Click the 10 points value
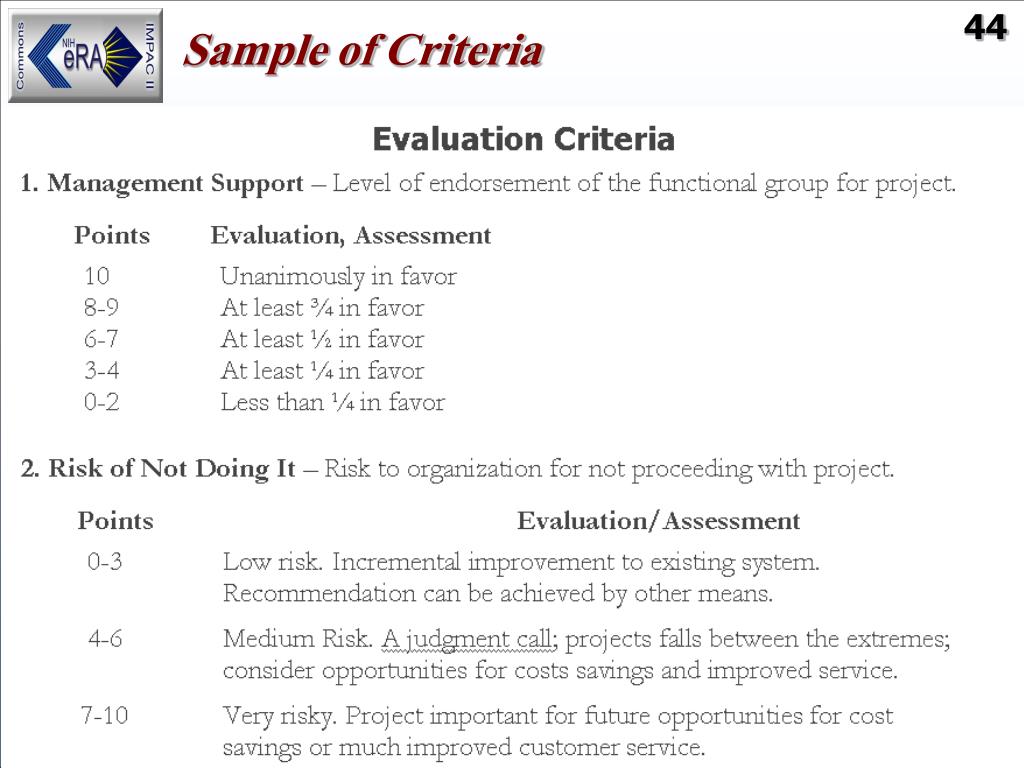The image size is (1024, 768). tap(97, 276)
